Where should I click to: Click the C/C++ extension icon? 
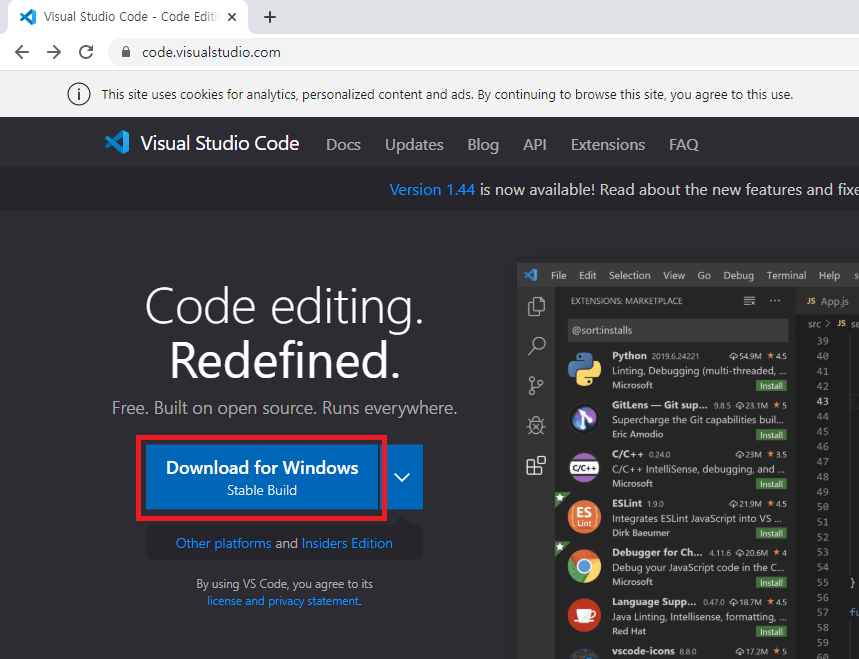(585, 468)
